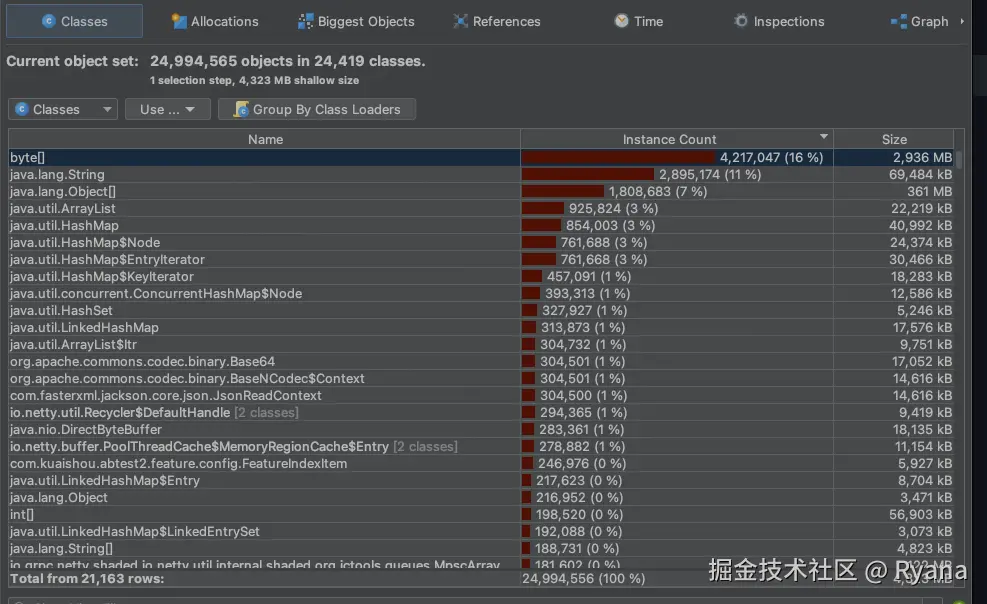The height and width of the screenshot is (604, 987).
Task: Sort by the Size column header
Action: 894,139
